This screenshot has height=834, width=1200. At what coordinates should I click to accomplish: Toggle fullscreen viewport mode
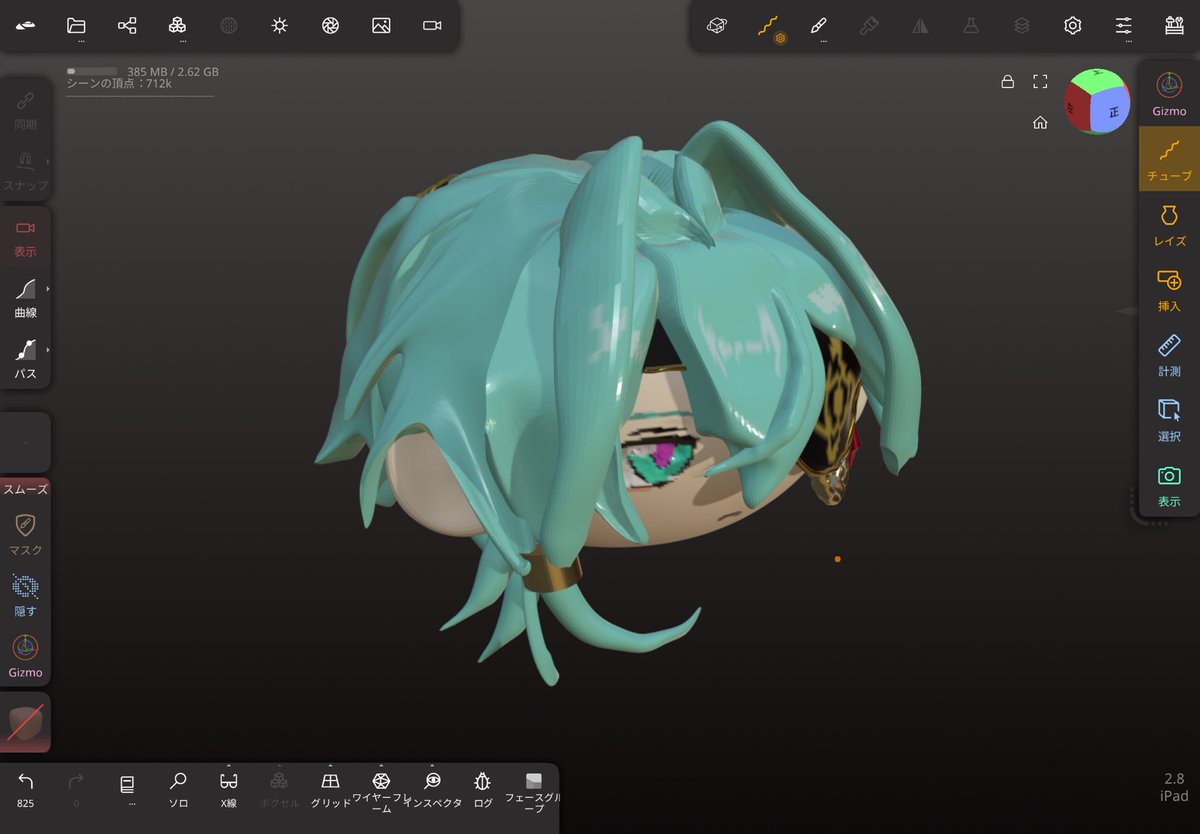point(1040,81)
